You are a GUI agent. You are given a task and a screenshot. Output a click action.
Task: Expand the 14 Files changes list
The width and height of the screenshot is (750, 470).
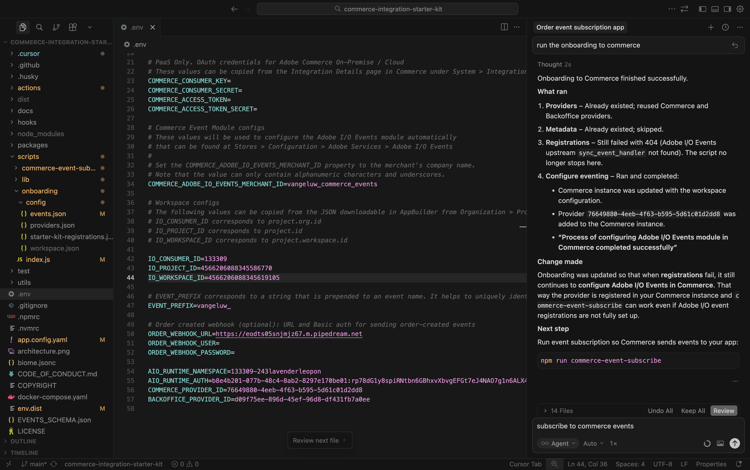pyautogui.click(x=558, y=411)
